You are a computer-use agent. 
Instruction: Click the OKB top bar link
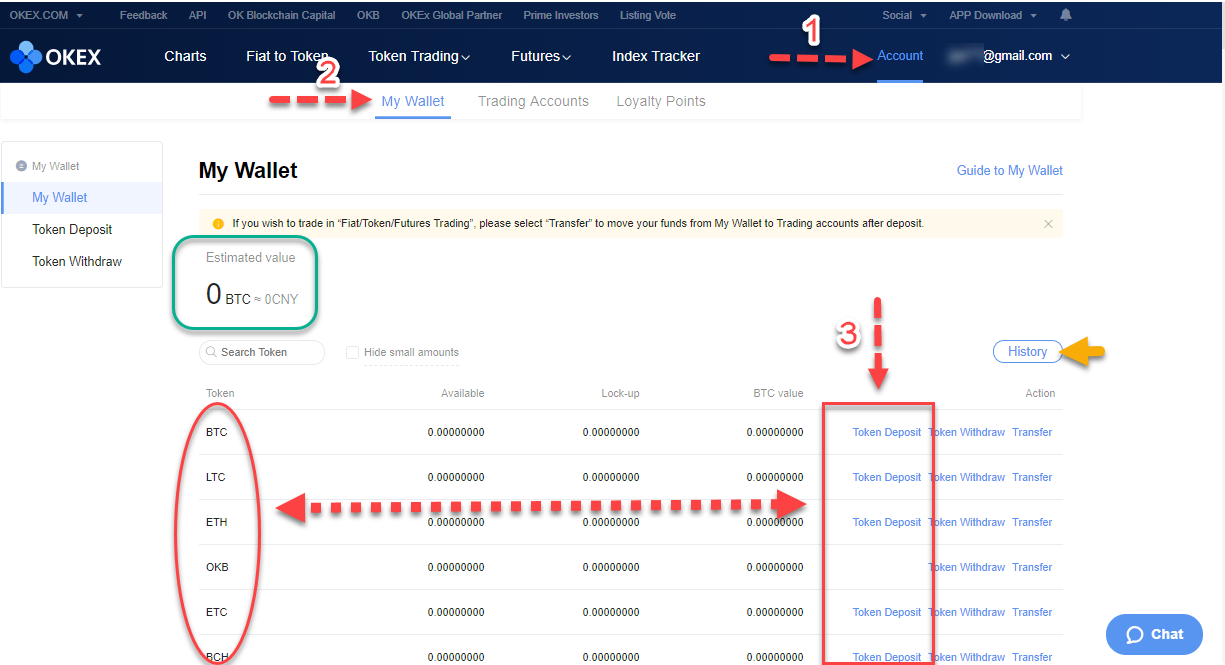(x=368, y=15)
